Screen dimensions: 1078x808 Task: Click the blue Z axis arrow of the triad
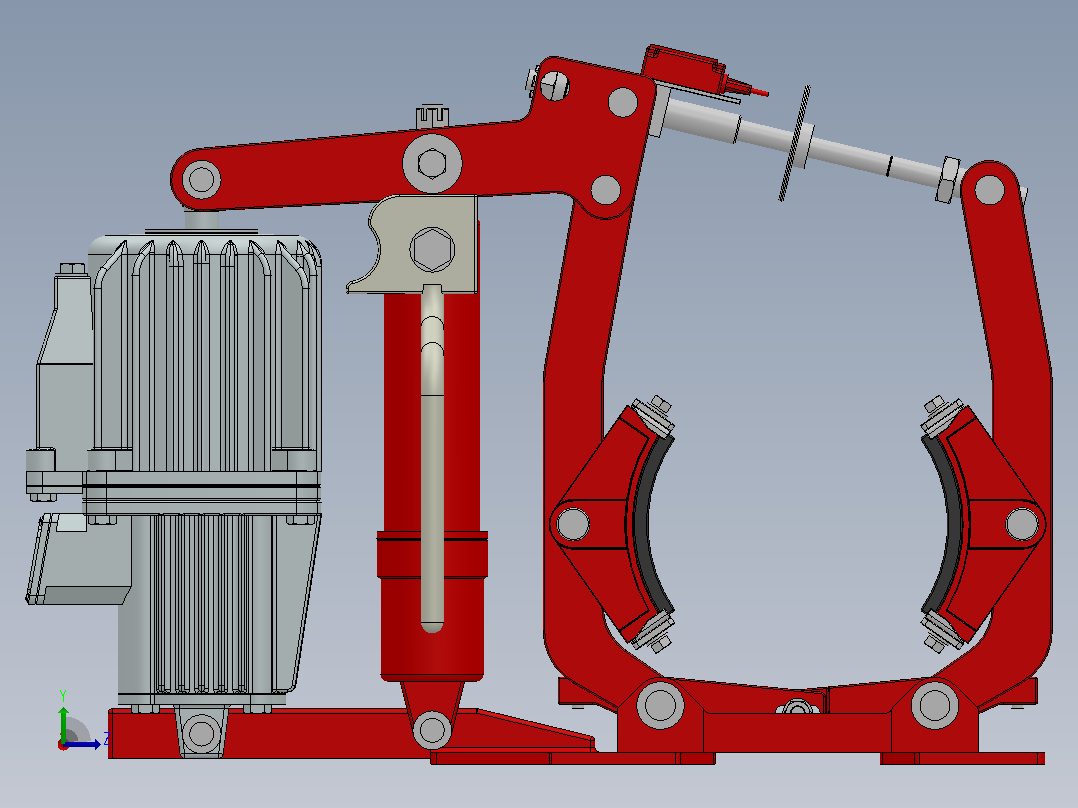tap(84, 744)
